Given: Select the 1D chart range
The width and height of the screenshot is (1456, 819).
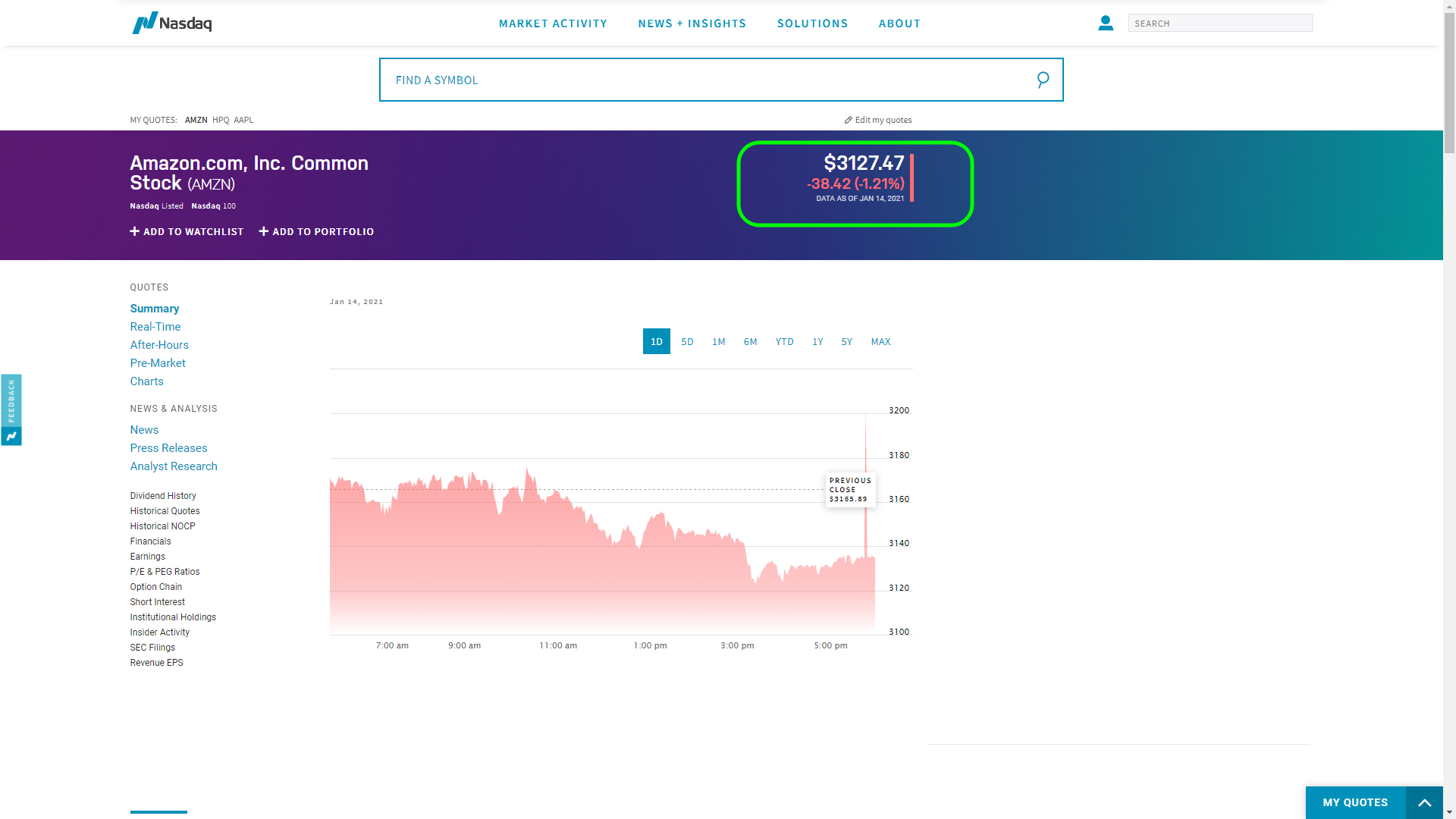Looking at the screenshot, I should click(657, 341).
